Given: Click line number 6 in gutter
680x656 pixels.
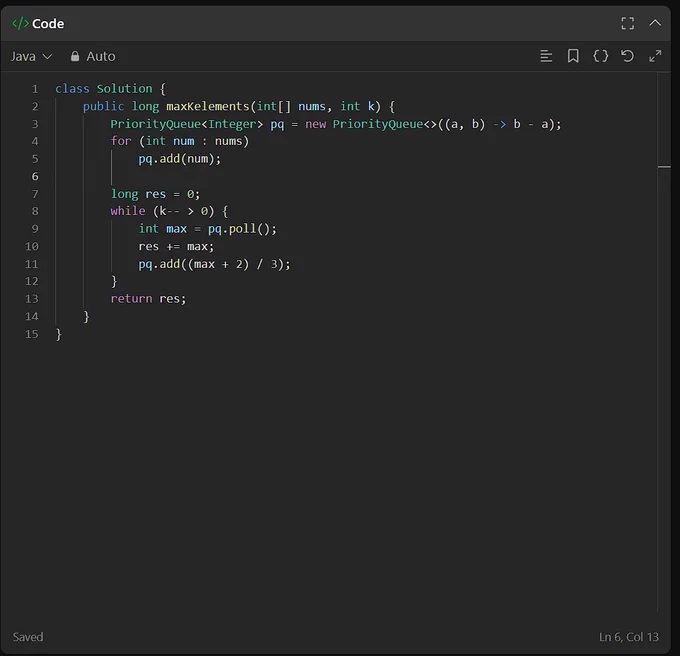Looking at the screenshot, I should click(x=35, y=176).
